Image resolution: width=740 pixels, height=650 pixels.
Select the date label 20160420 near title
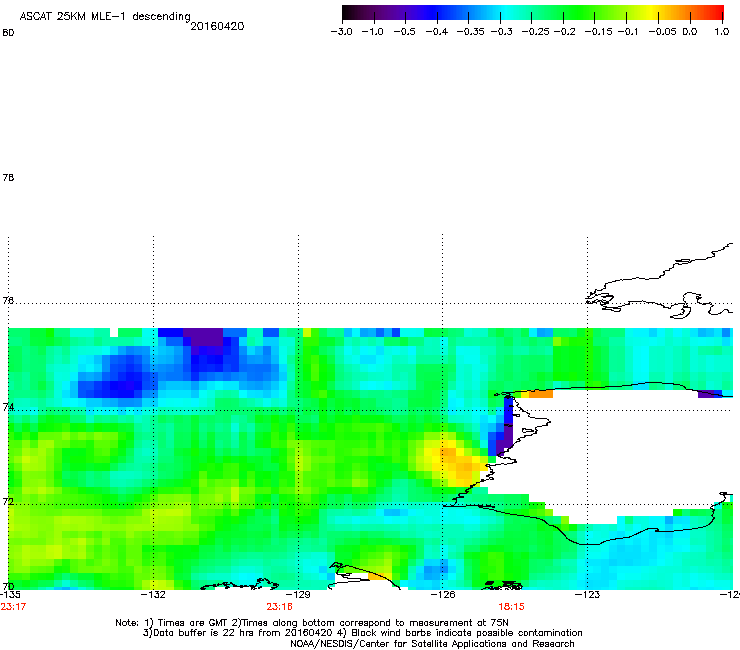click(217, 26)
